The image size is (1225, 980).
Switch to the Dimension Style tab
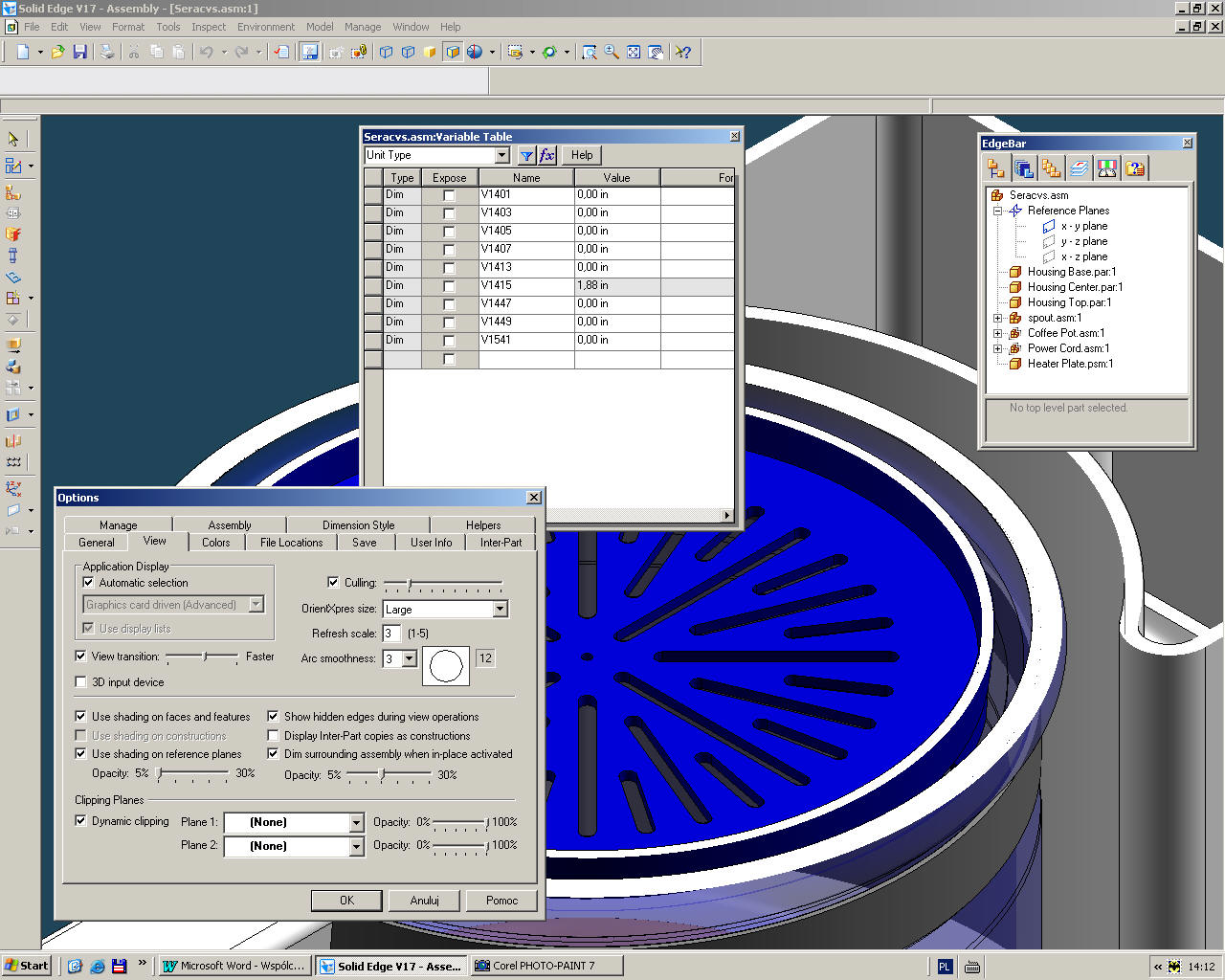(358, 525)
